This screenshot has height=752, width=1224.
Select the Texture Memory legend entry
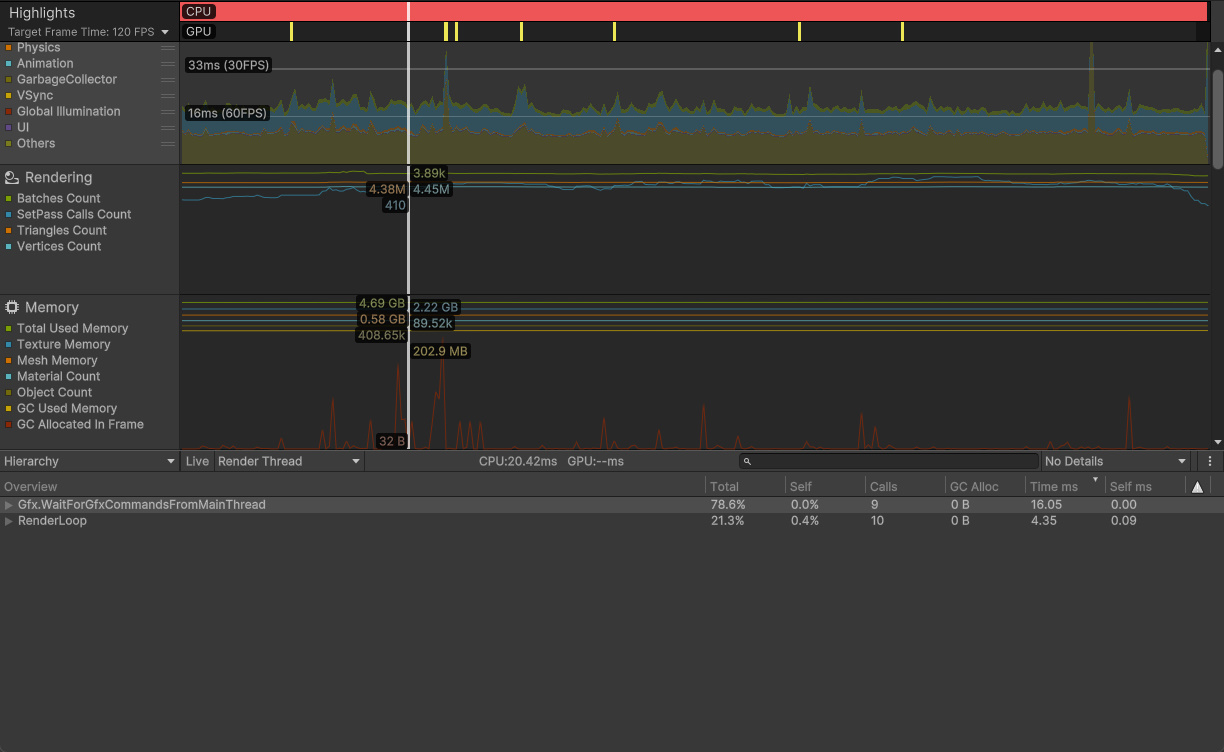point(63,344)
